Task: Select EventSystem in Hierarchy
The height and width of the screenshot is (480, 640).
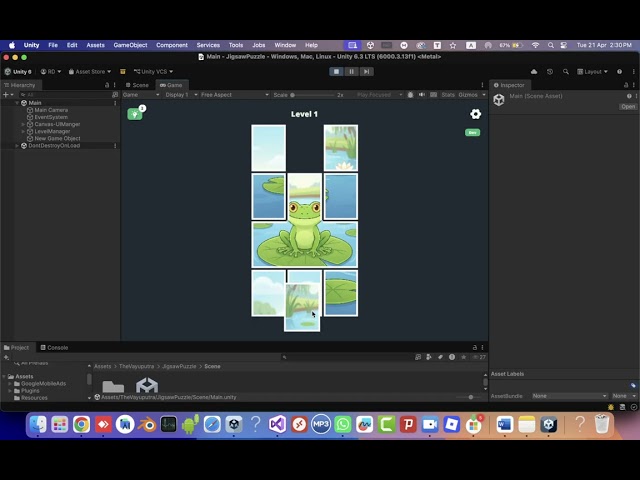Action: (x=51, y=117)
